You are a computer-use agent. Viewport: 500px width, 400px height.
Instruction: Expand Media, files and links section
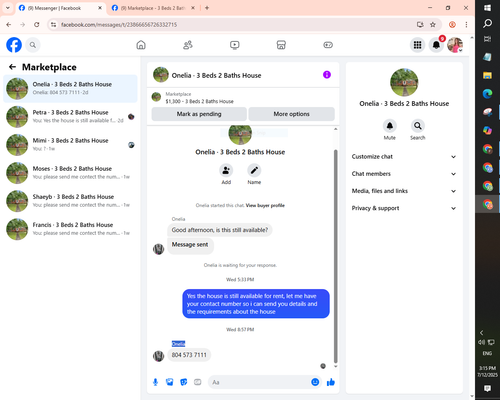[x=404, y=191]
